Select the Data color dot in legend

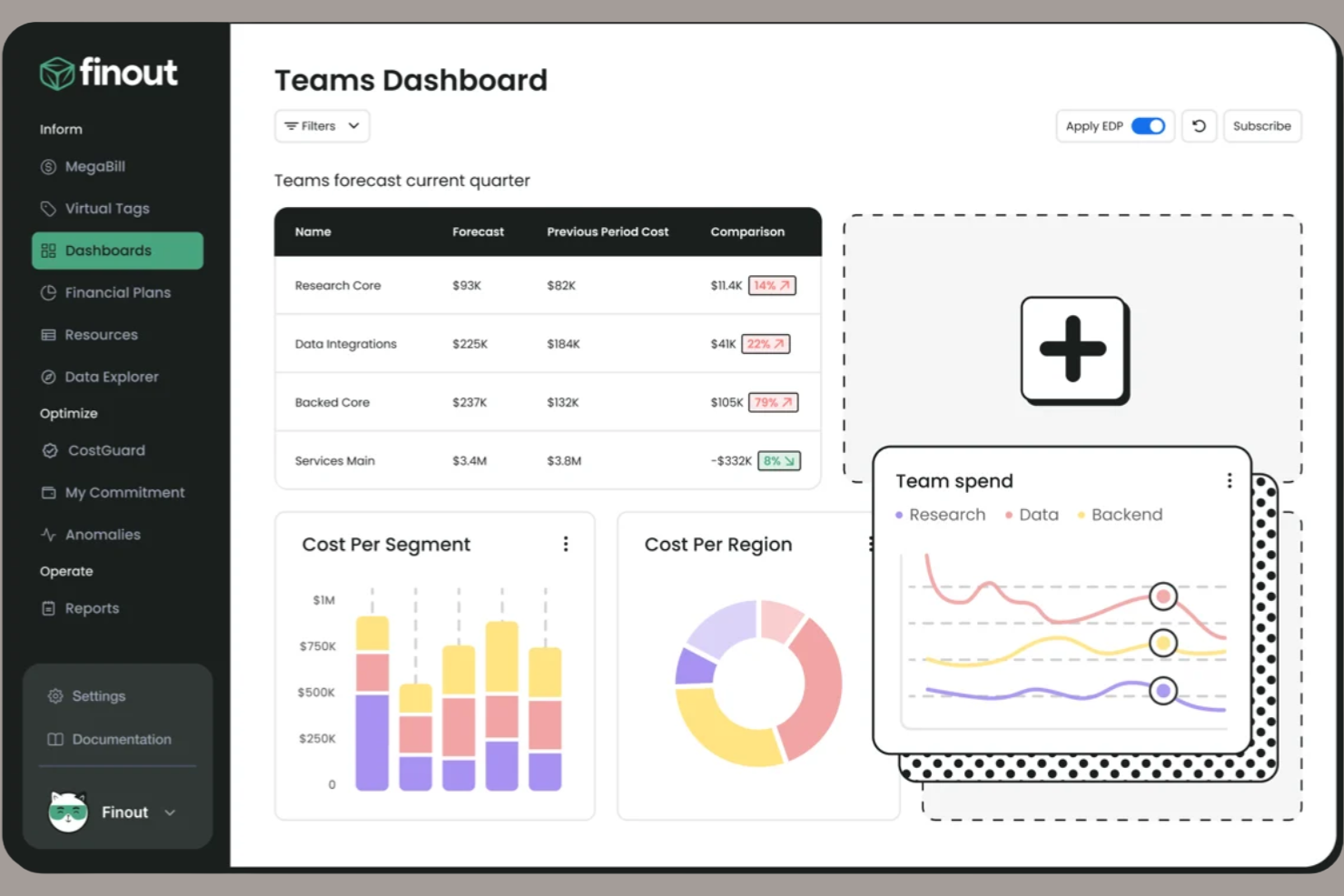[1008, 514]
